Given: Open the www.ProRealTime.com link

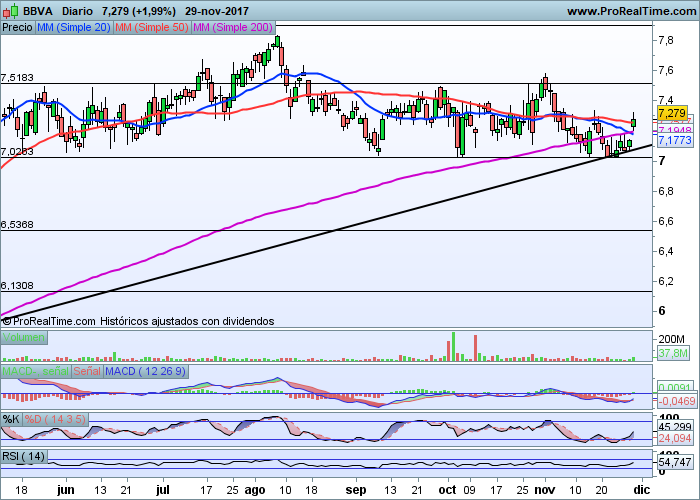Looking at the screenshot, I should 630,10.
